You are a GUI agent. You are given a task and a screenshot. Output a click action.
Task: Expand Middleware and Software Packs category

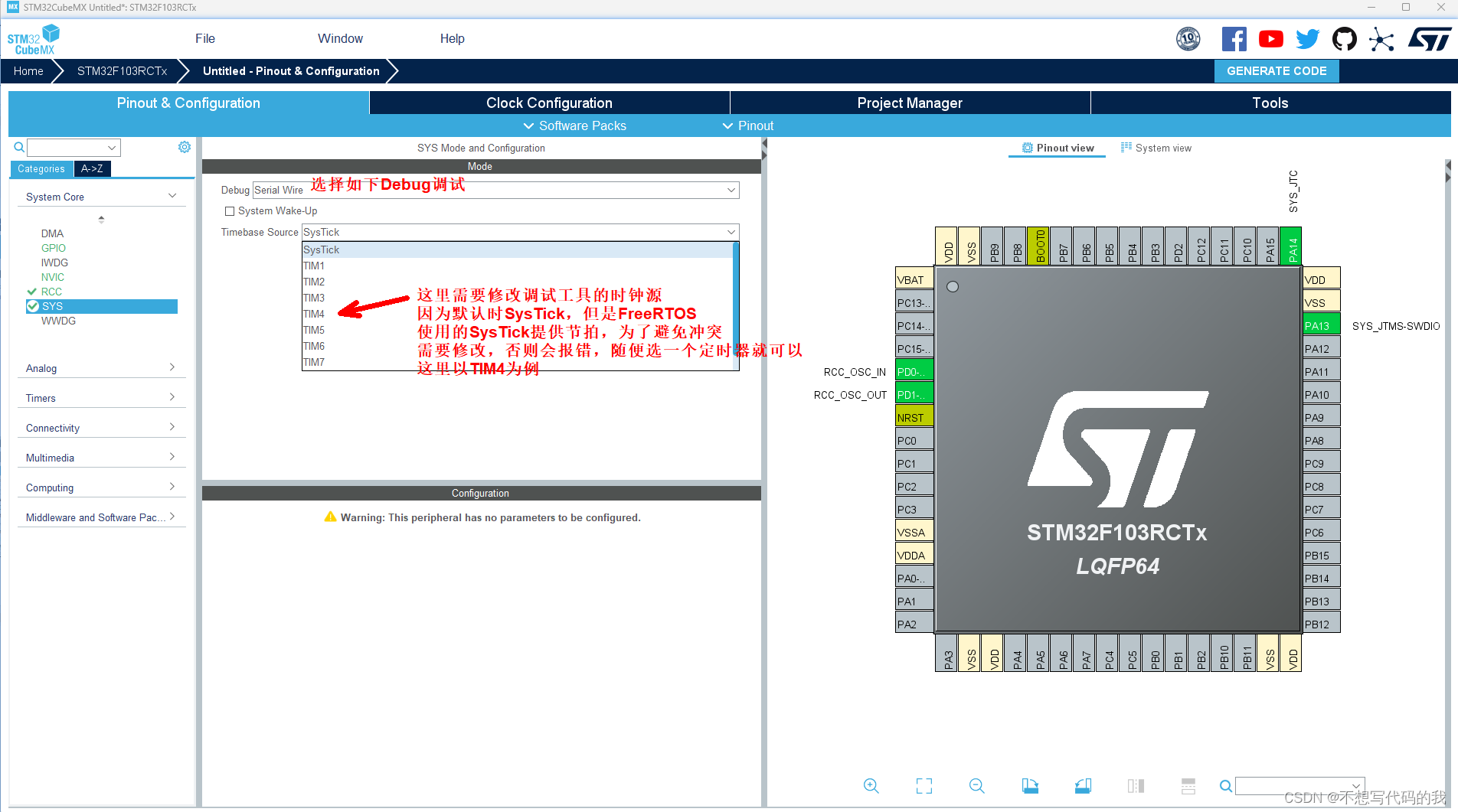pos(101,517)
